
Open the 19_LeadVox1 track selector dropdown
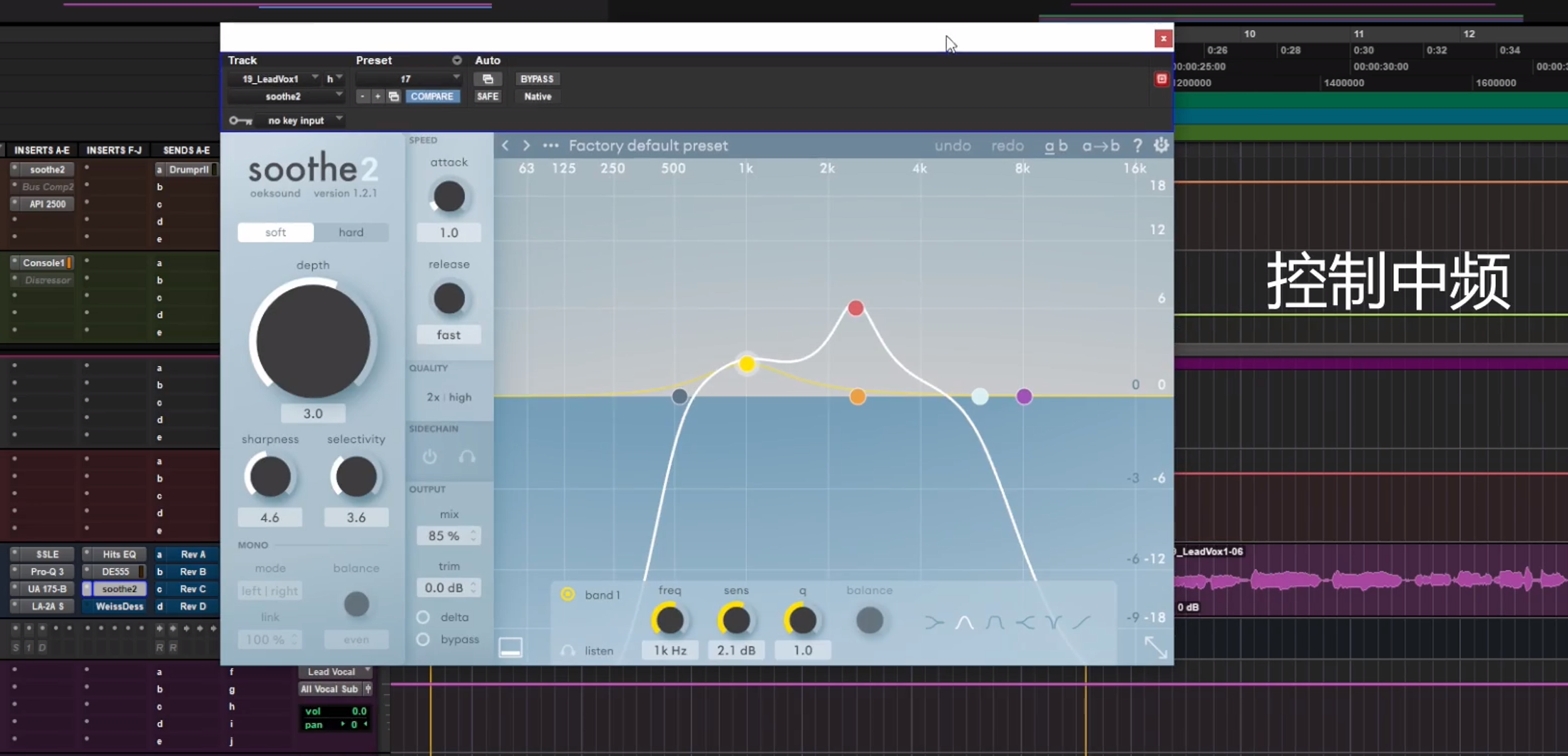tap(279, 78)
